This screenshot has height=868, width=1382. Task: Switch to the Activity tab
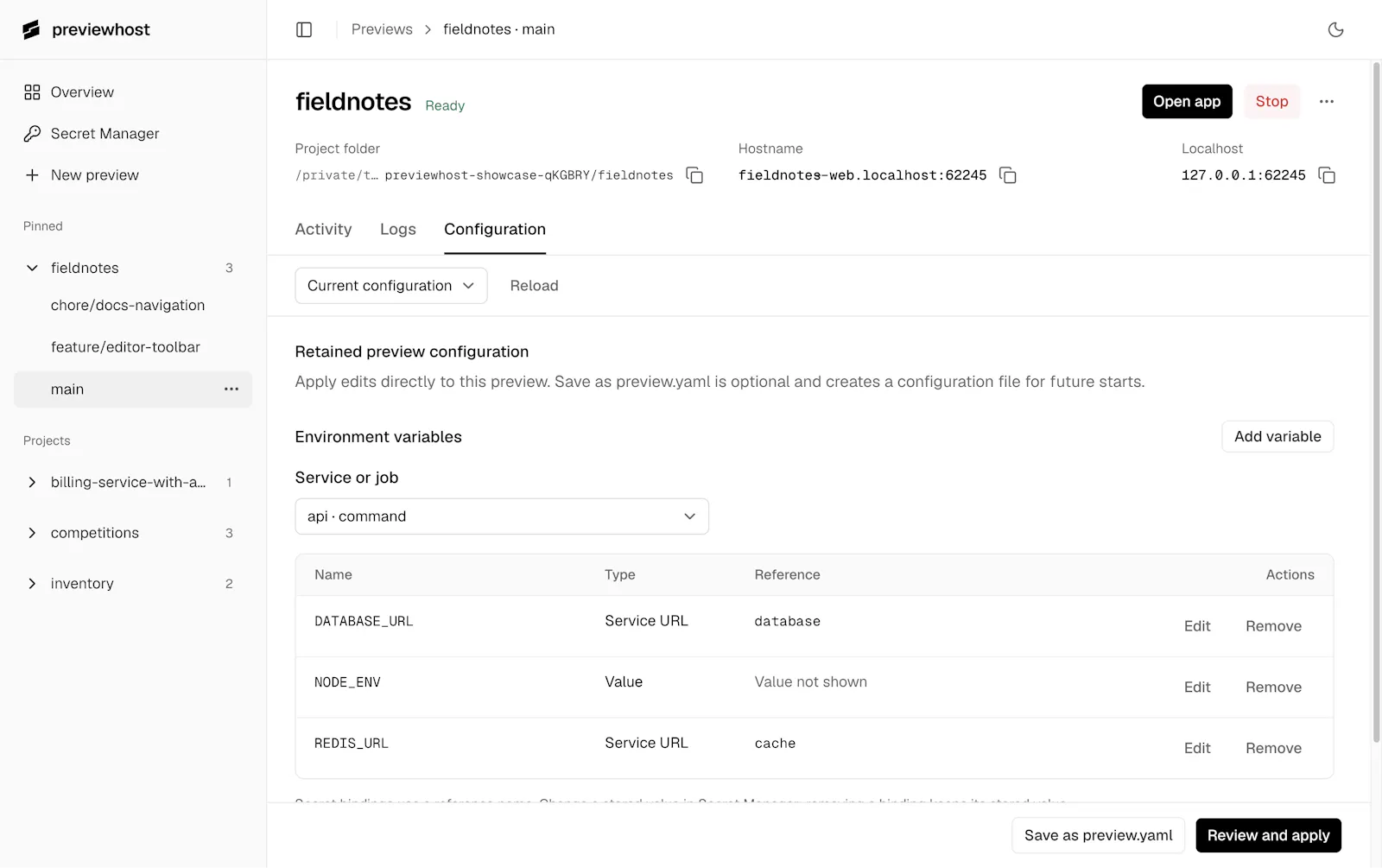(323, 230)
